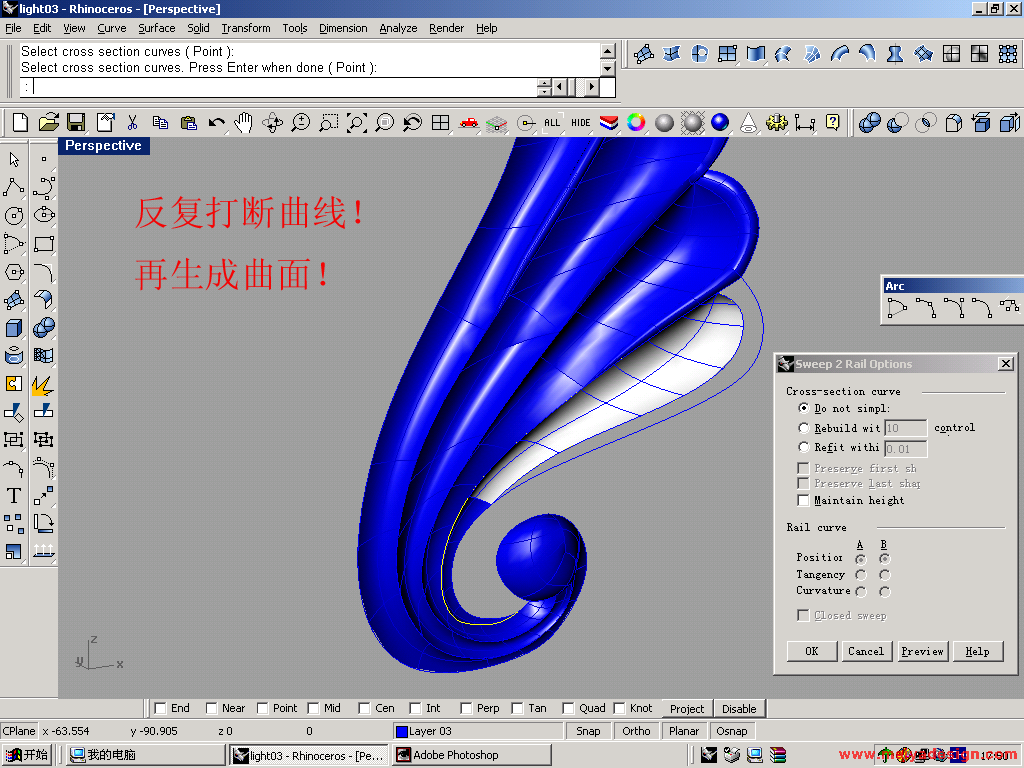Toggle the Quad osnap checkbox

pyautogui.click(x=568, y=708)
